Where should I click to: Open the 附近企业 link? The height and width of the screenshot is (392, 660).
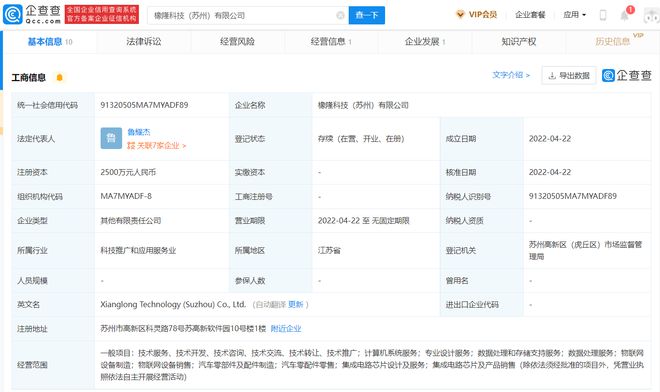coord(286,328)
